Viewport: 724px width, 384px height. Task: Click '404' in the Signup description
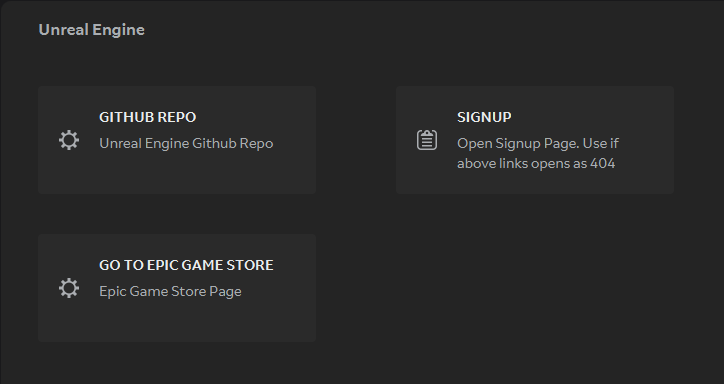603,163
